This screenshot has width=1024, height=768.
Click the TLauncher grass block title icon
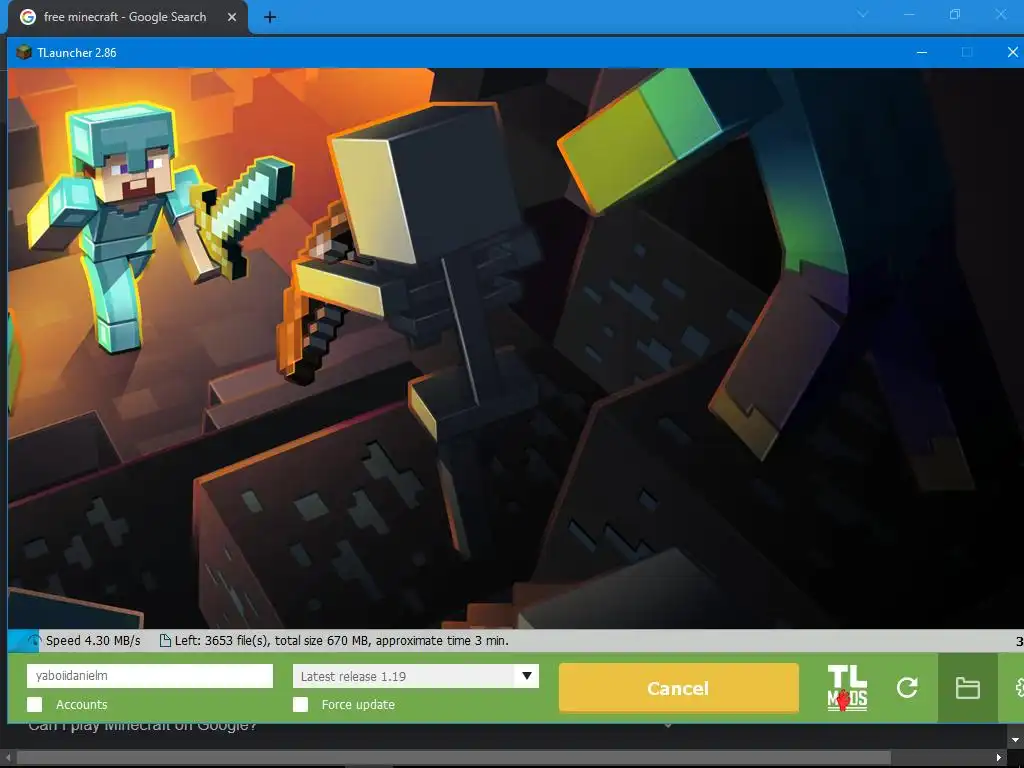click(24, 52)
